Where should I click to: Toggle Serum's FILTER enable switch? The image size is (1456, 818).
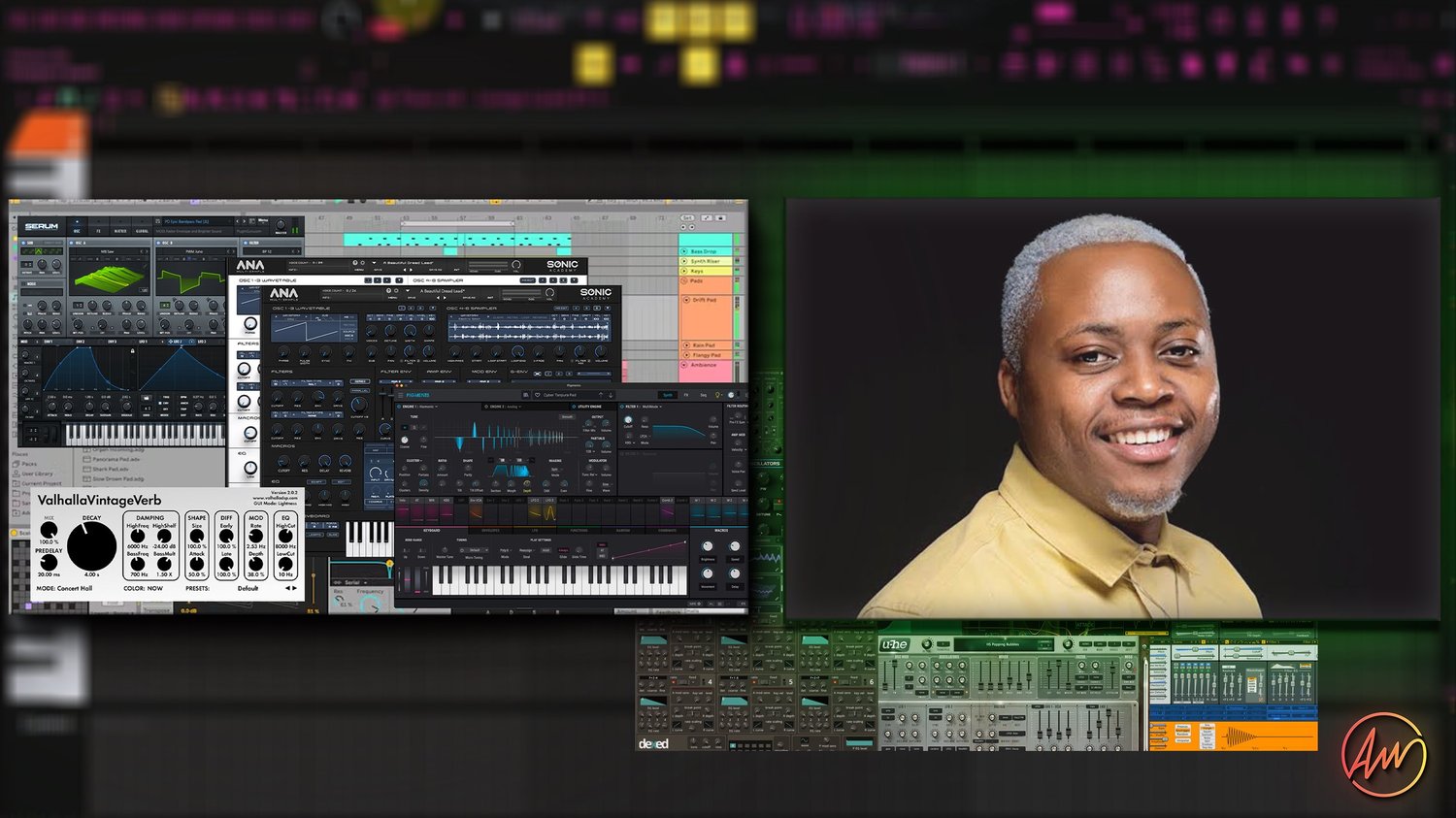(x=244, y=243)
